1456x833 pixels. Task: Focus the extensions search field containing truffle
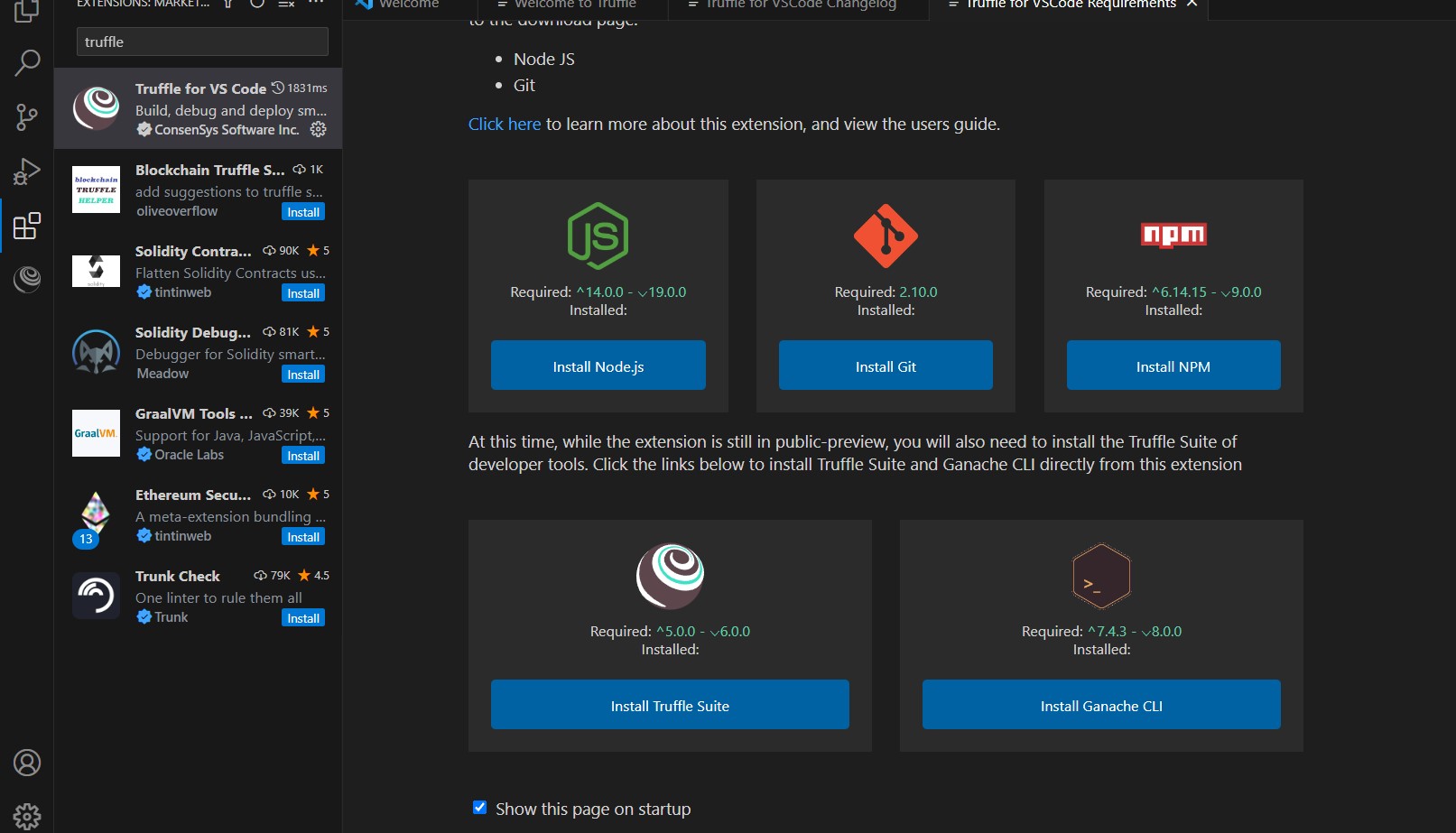(202, 42)
